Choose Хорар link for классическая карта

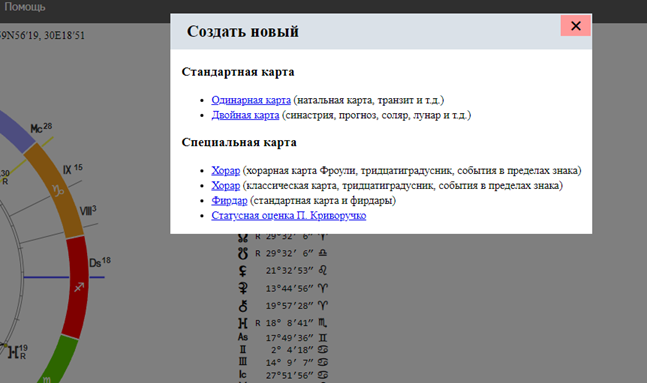pos(225,185)
